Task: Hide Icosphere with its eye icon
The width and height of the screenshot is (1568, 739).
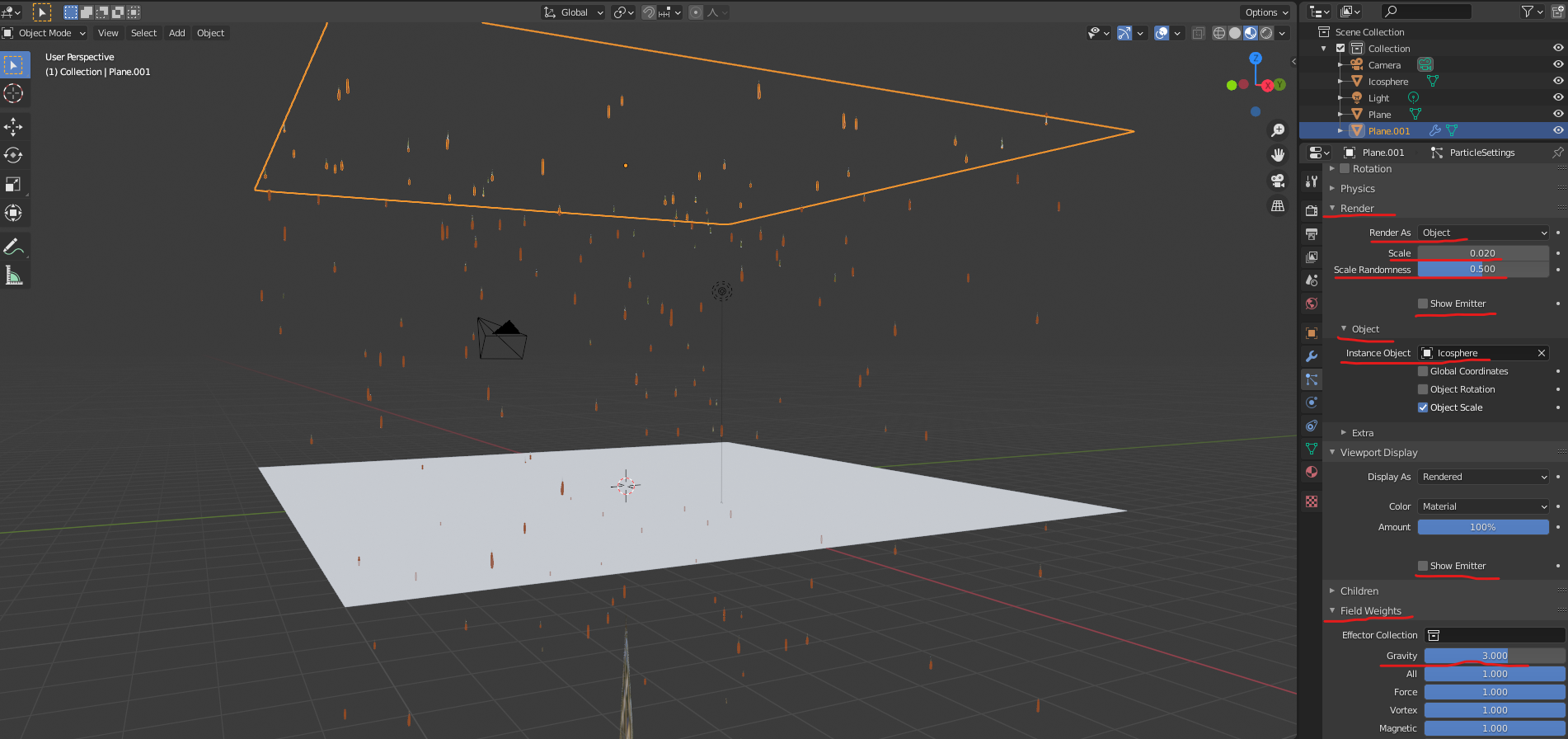Action: 1558,81
